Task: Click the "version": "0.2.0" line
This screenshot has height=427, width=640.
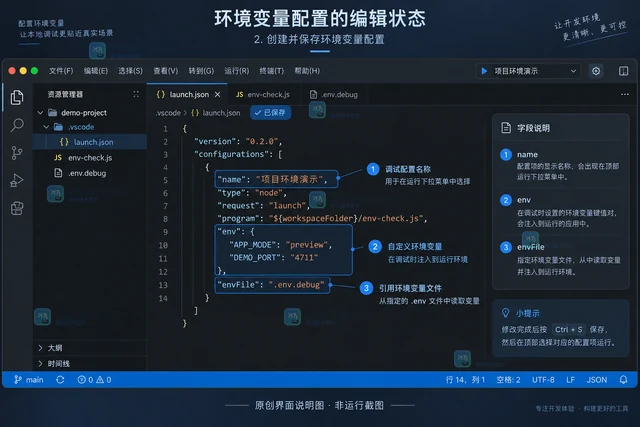Action: pos(238,141)
